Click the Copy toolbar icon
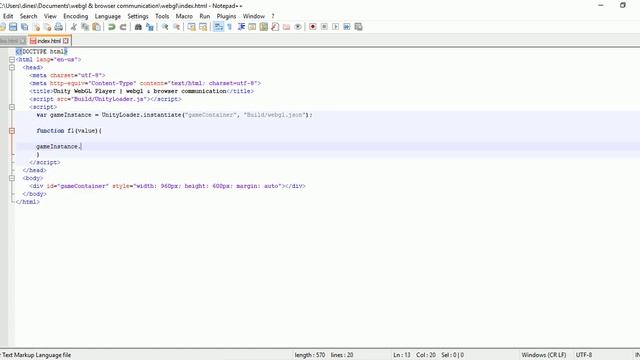 pyautogui.click(x=85, y=27)
